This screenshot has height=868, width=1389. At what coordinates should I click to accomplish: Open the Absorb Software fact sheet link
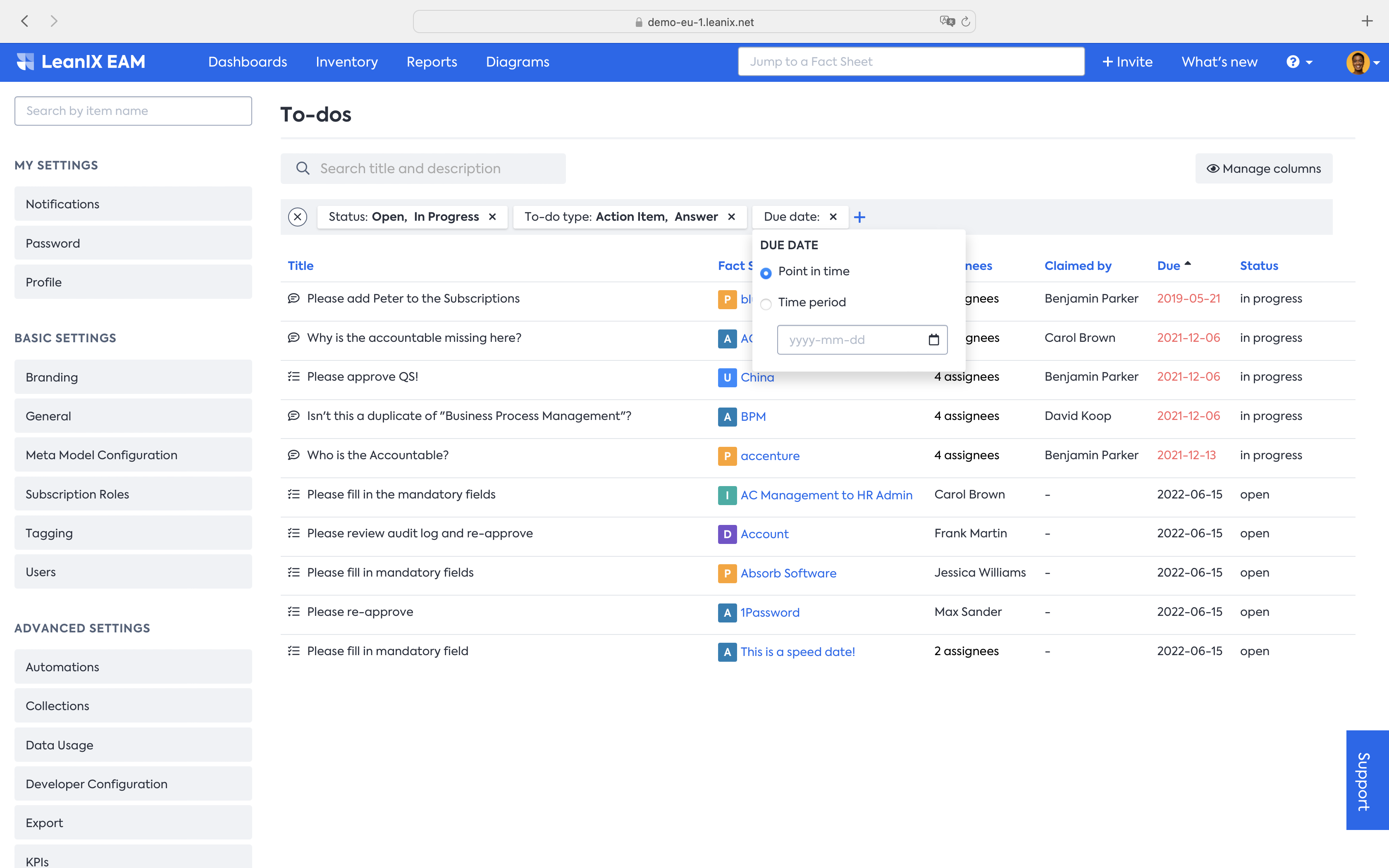point(788,573)
